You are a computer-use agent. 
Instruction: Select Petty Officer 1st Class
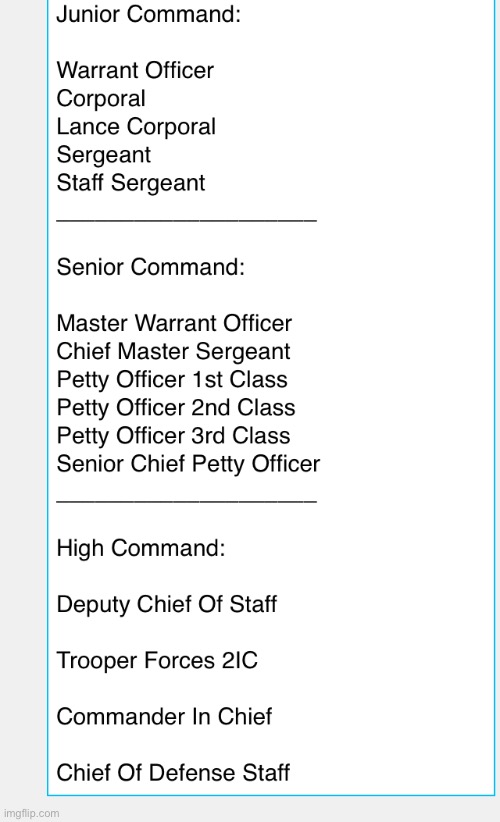pos(172,380)
